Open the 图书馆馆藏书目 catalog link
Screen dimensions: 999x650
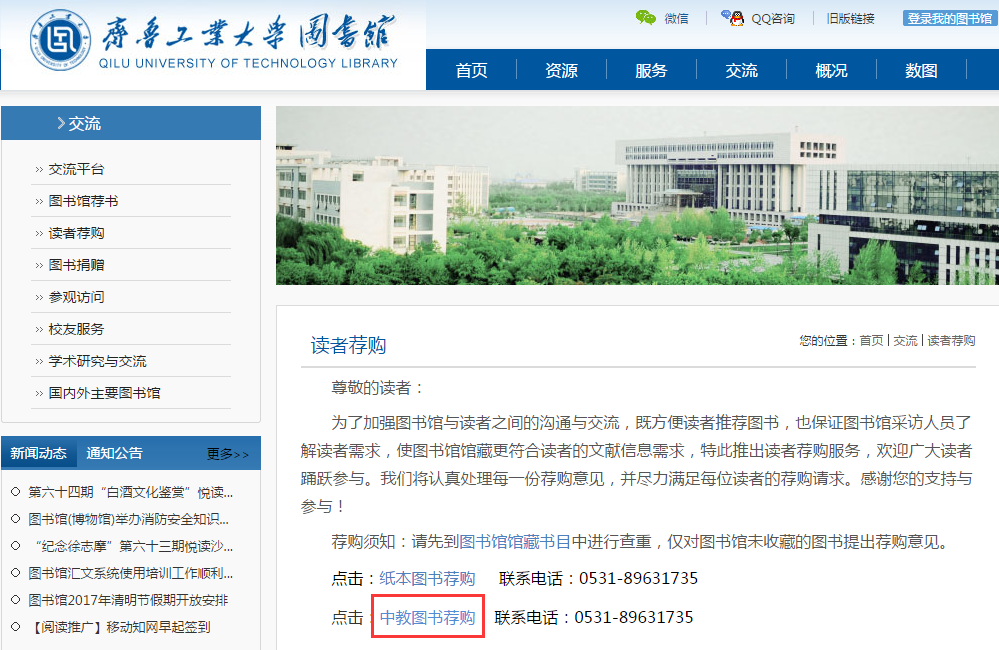pos(514,542)
